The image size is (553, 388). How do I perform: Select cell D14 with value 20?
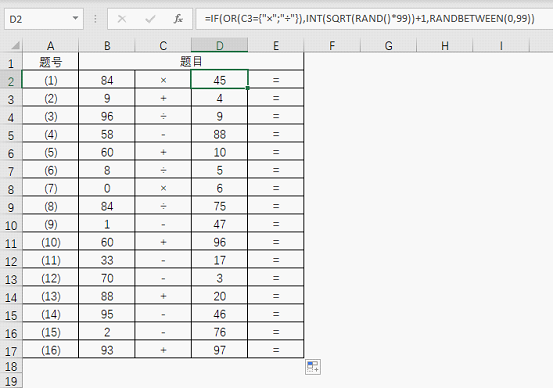[219, 296]
